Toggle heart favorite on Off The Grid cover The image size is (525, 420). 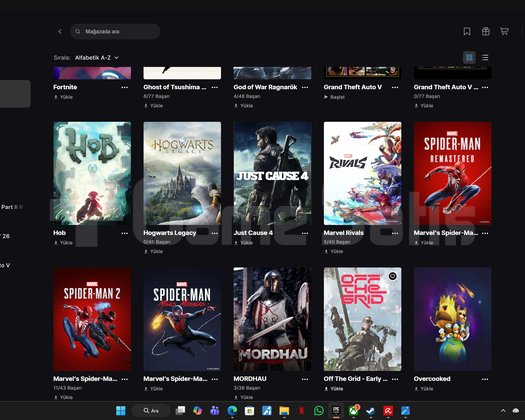point(392,276)
